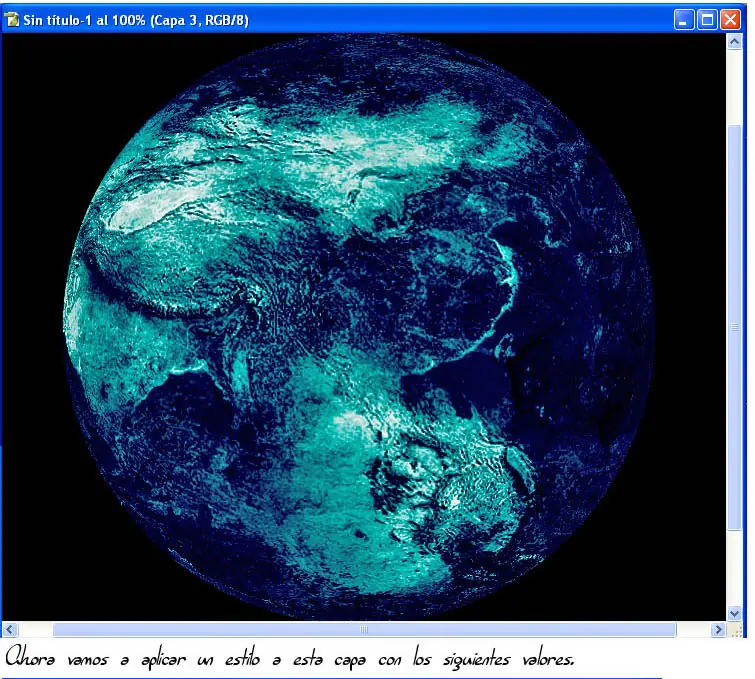Click the Earth globe image on canvas

pyautogui.click(x=359, y=327)
